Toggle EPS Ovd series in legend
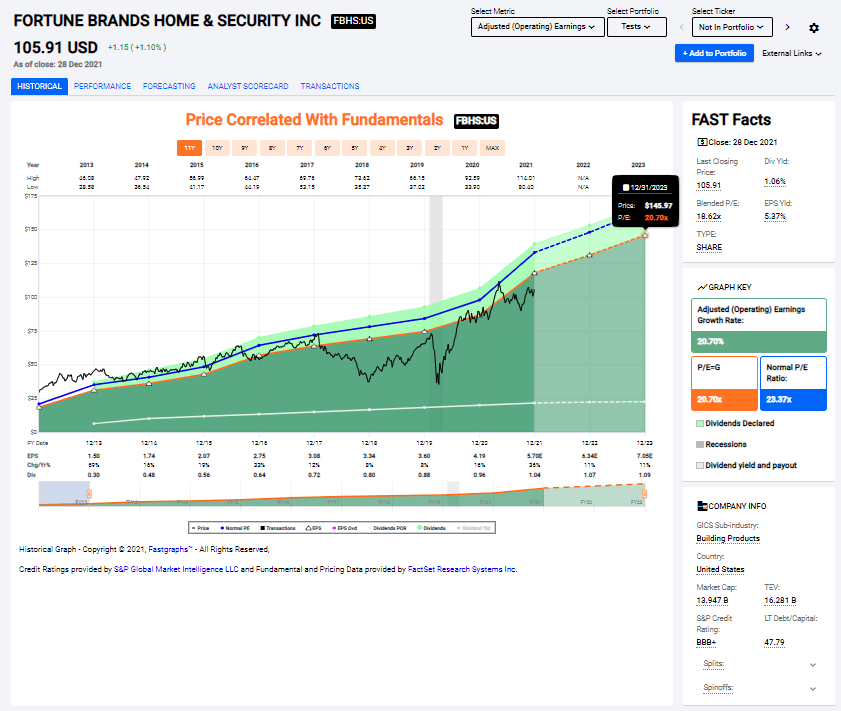 pos(344,528)
